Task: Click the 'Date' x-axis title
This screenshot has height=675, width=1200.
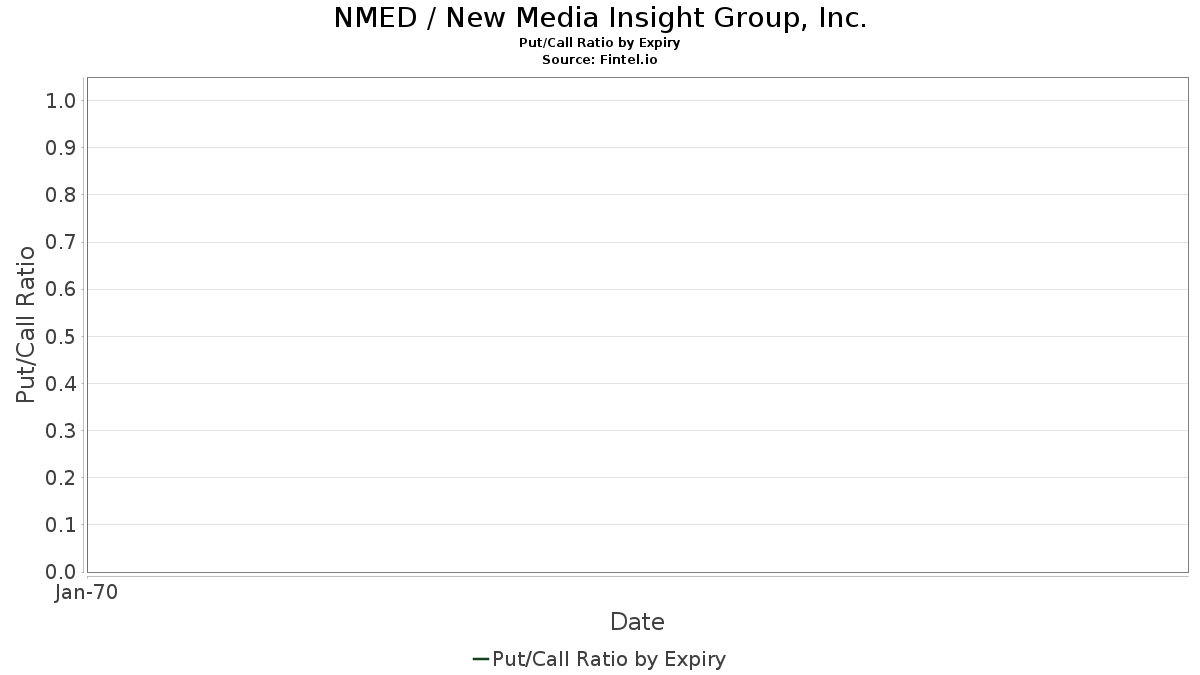Action: 637,622
